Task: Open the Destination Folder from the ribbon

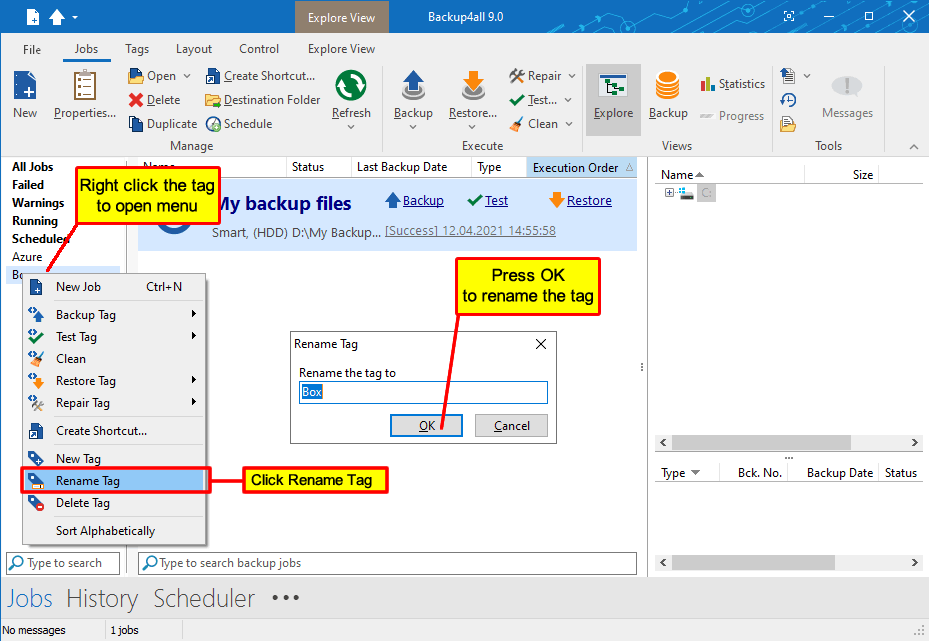Action: pos(262,100)
